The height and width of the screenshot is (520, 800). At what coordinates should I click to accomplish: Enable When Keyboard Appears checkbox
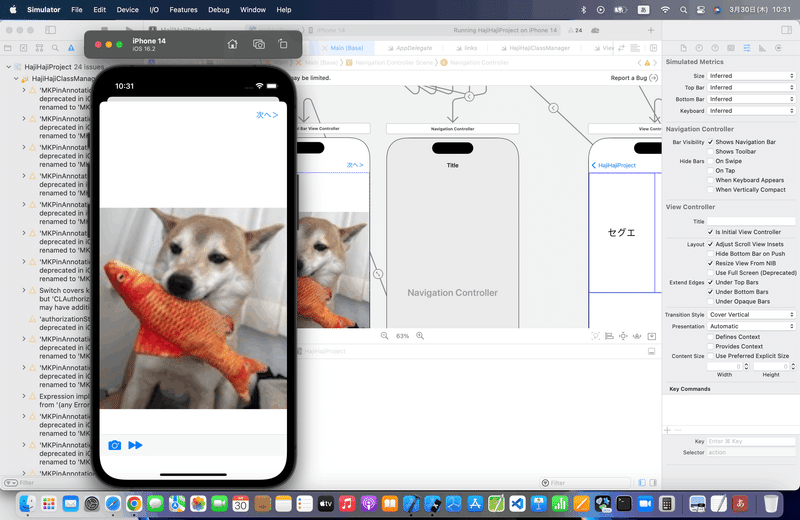coord(710,180)
